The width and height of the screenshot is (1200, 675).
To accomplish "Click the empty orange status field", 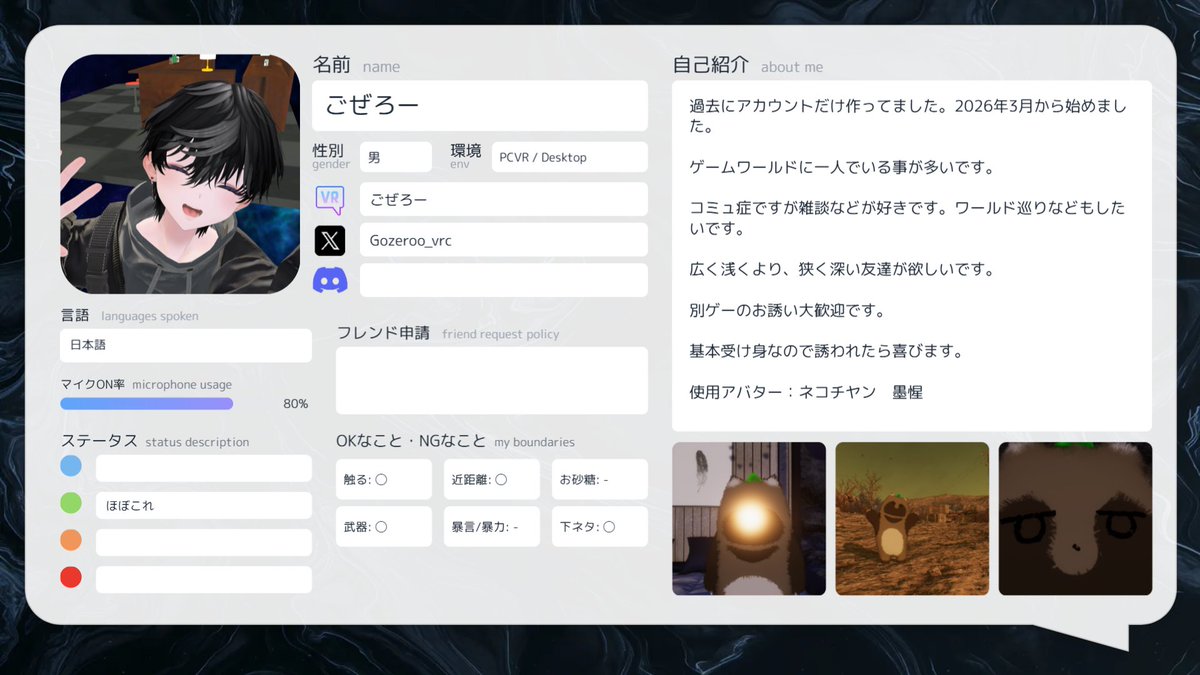I will 204,542.
